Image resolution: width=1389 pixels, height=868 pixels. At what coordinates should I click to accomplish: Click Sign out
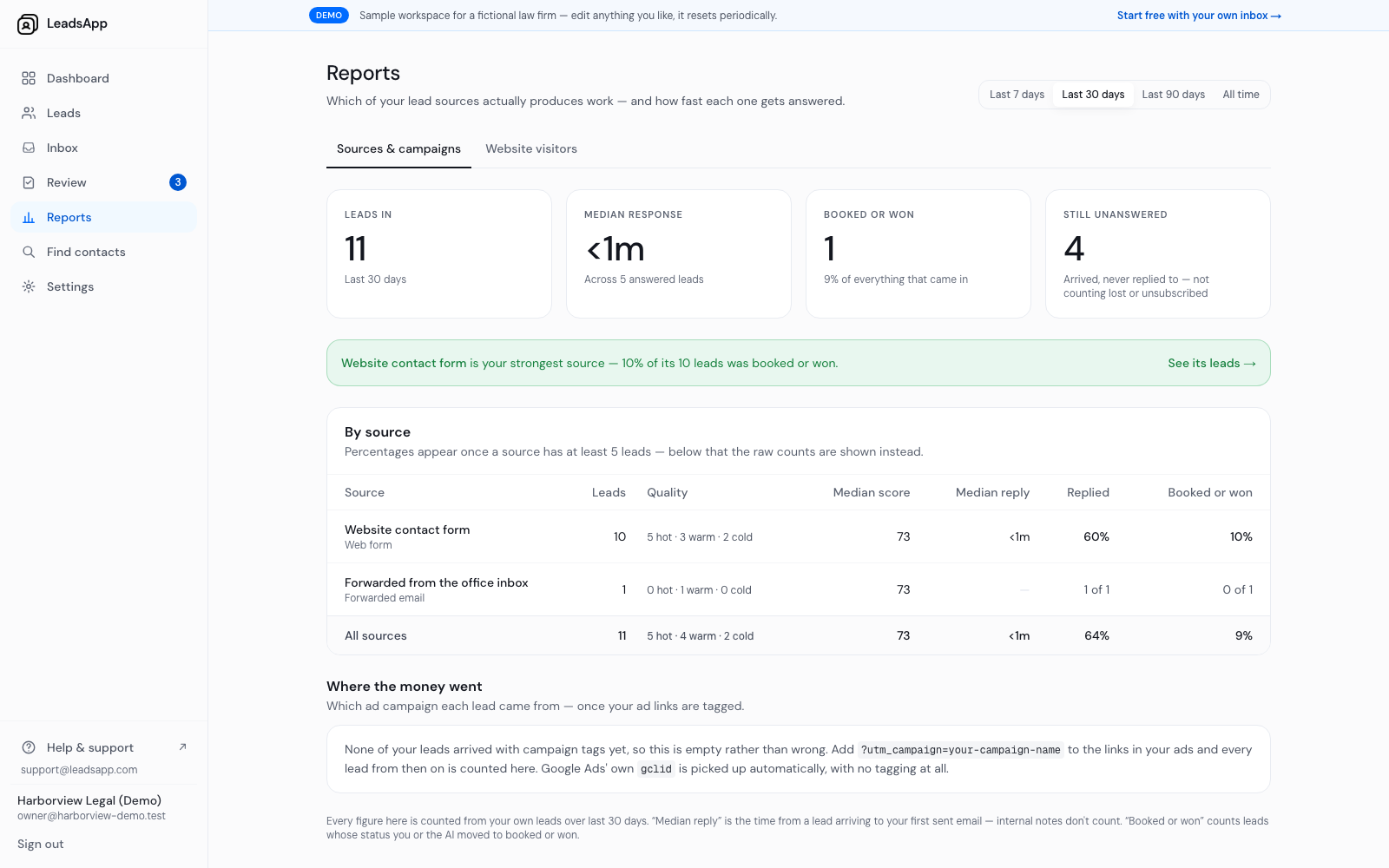(x=41, y=844)
